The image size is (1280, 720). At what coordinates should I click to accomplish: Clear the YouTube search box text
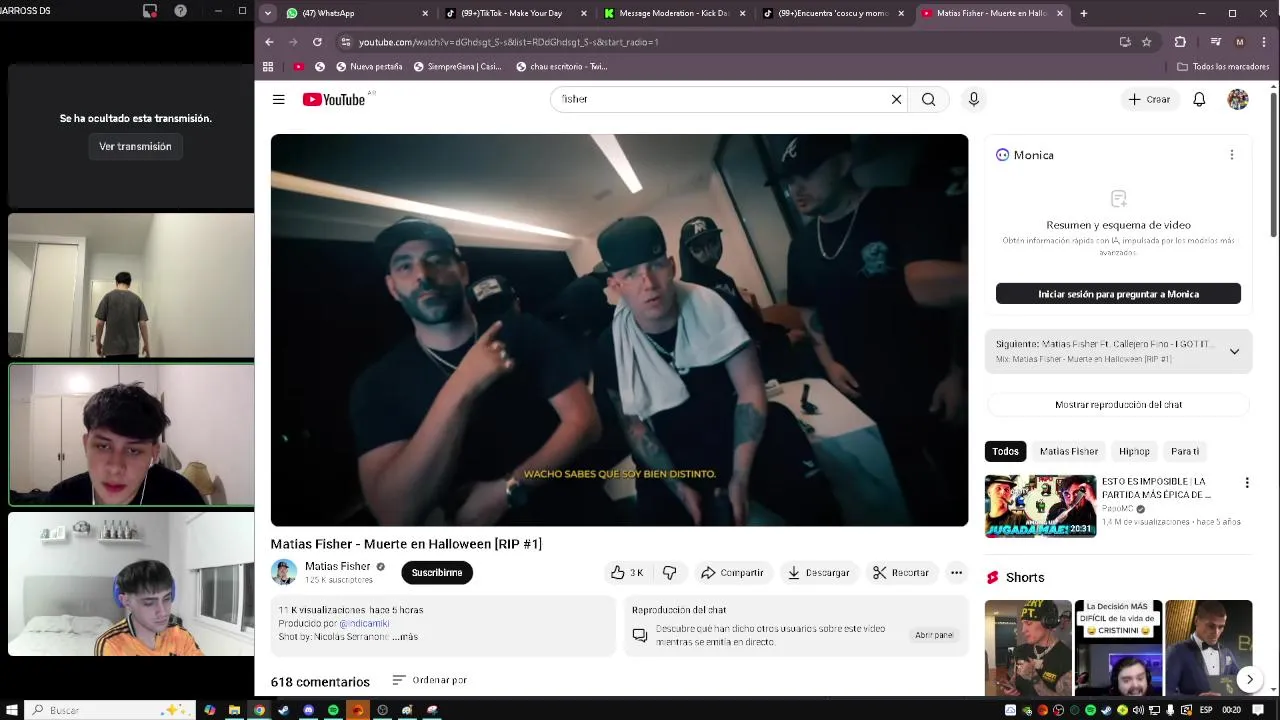[x=896, y=99]
